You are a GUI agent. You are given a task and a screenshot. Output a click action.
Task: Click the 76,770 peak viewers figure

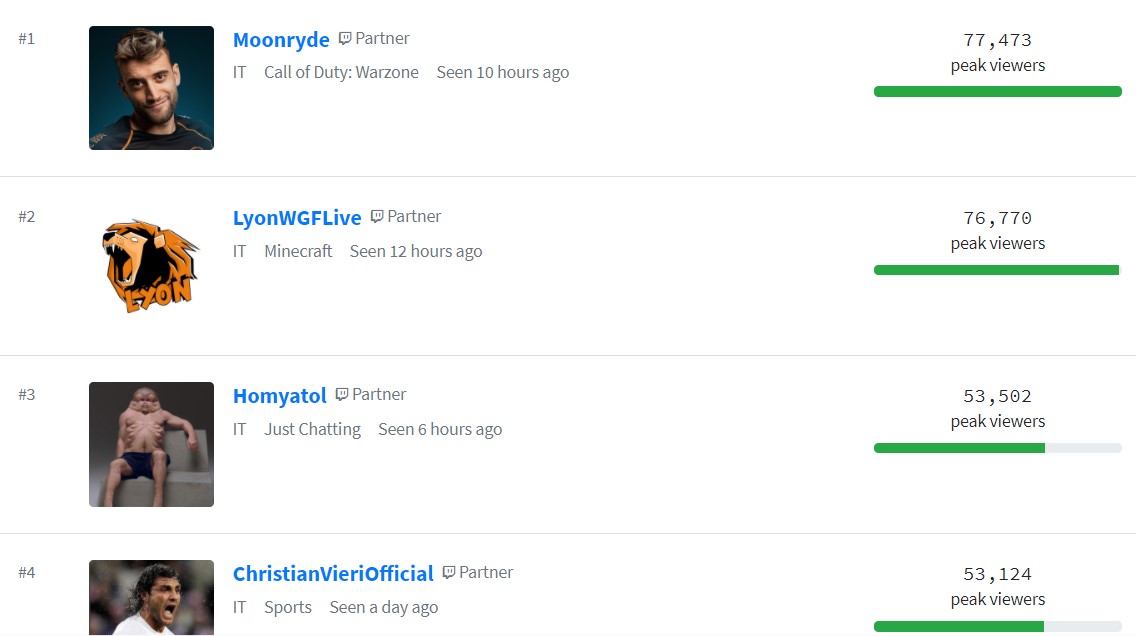pos(998,218)
